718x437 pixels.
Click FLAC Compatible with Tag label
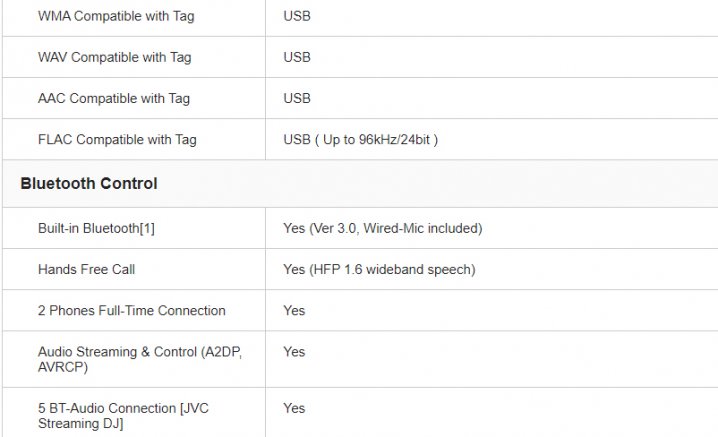pyautogui.click(x=117, y=139)
